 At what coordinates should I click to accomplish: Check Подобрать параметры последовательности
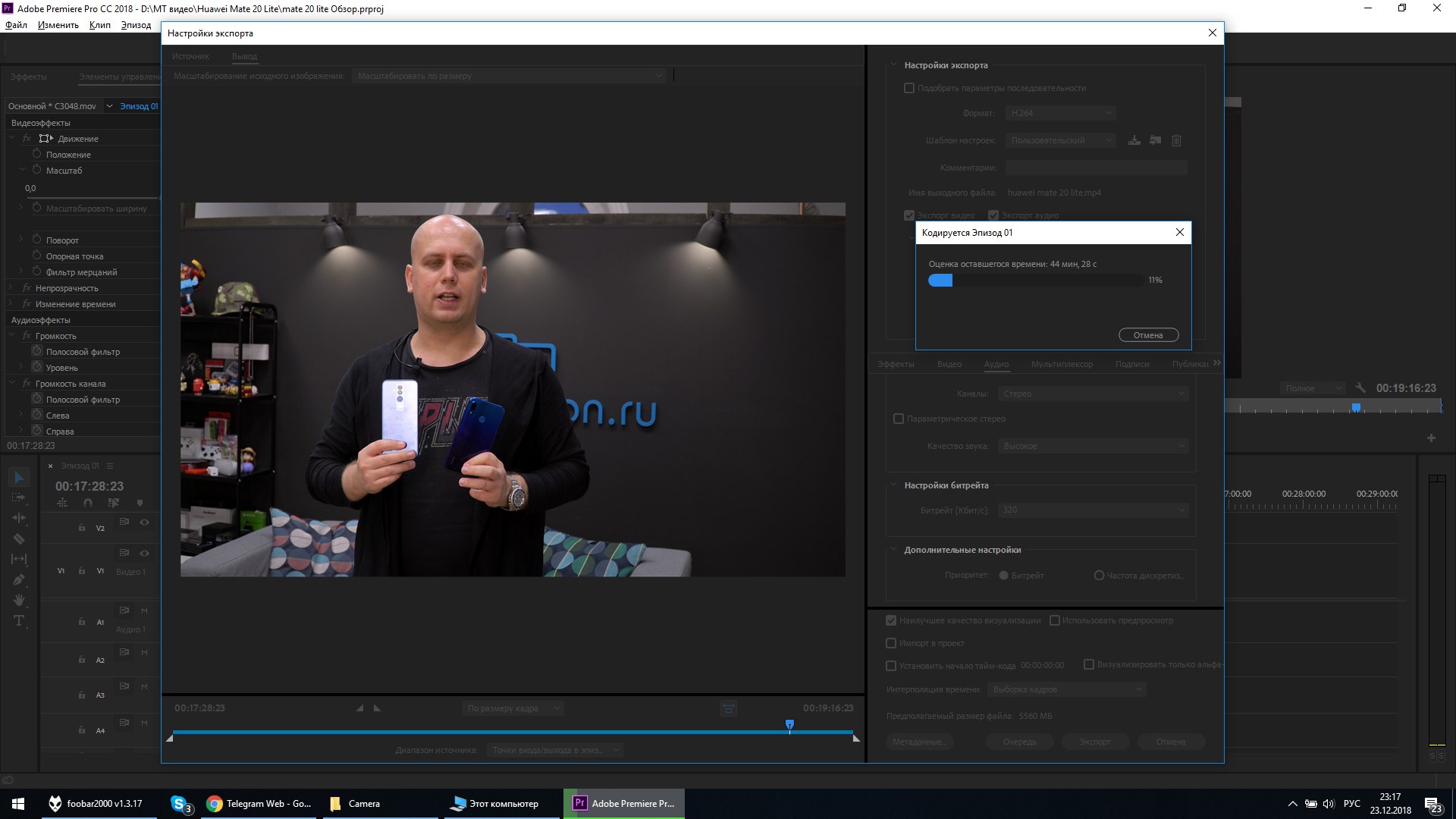point(909,88)
